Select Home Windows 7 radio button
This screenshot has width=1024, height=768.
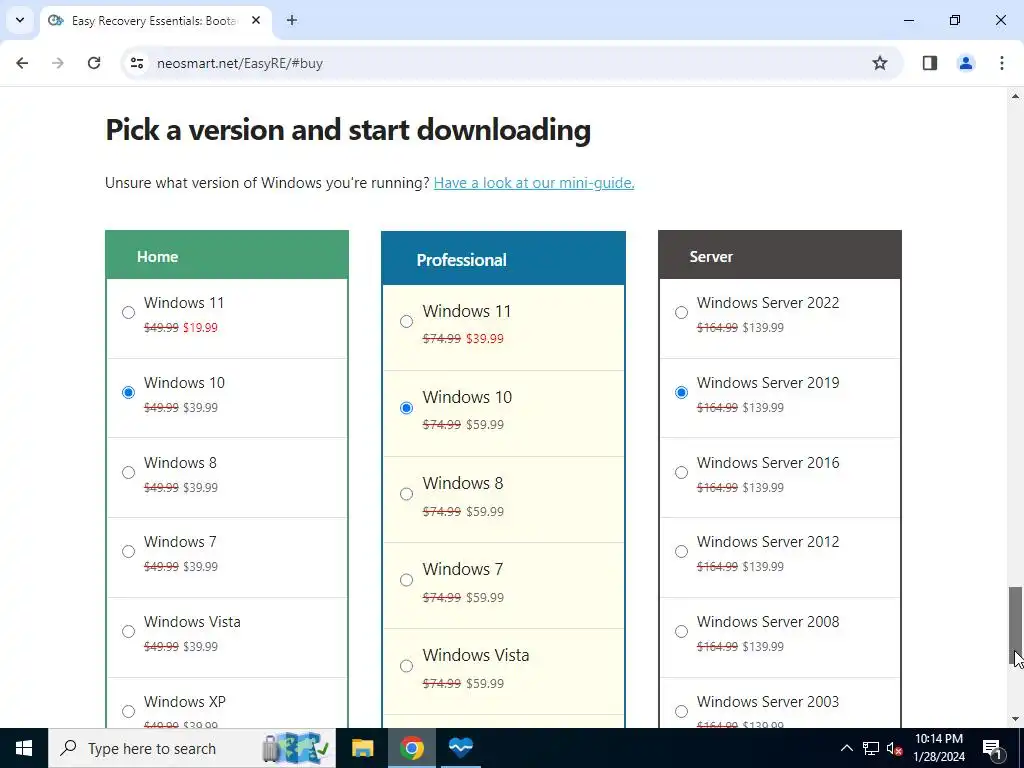pyautogui.click(x=129, y=551)
